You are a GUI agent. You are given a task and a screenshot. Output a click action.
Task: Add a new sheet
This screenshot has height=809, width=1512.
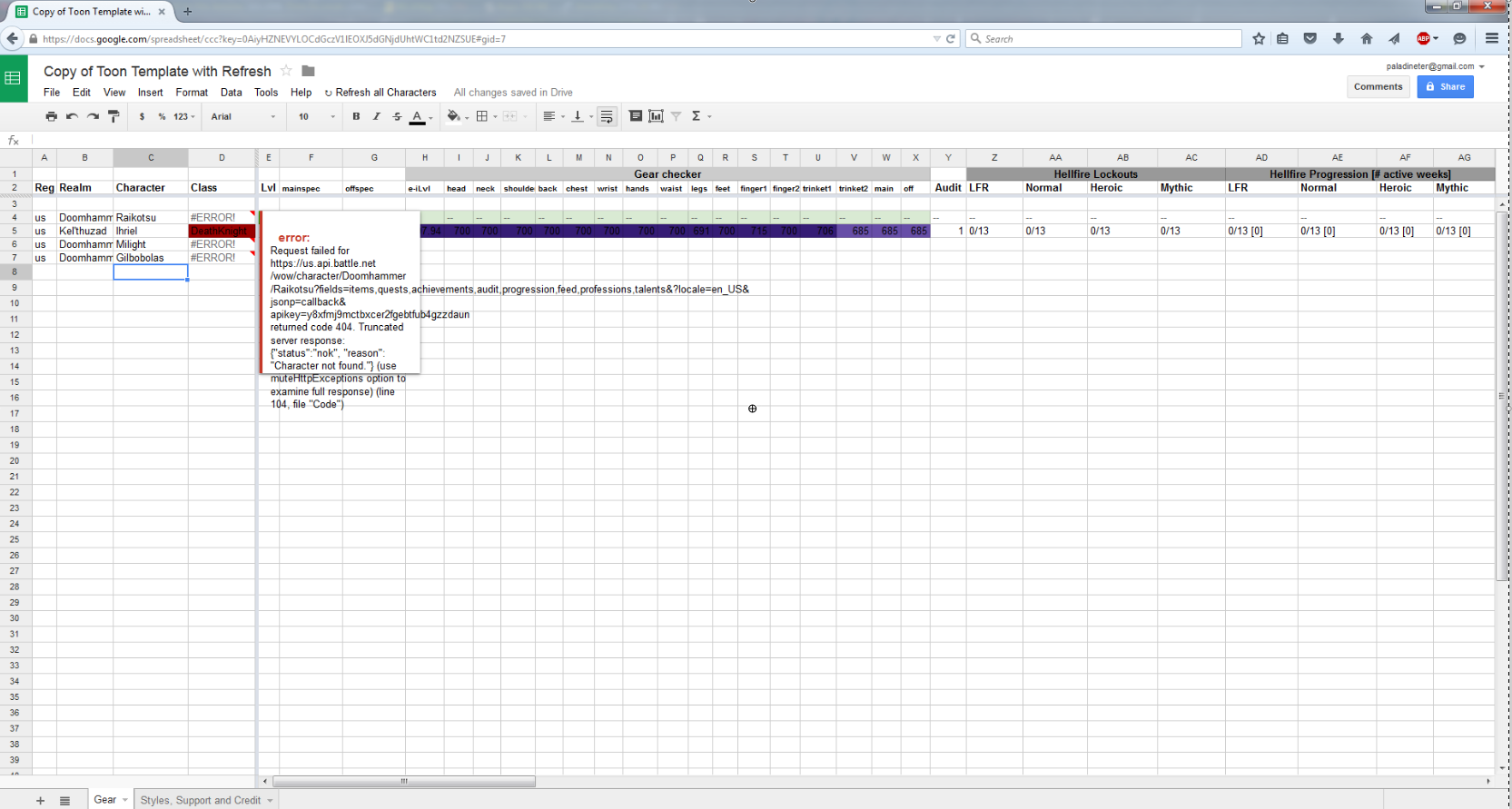(x=40, y=800)
